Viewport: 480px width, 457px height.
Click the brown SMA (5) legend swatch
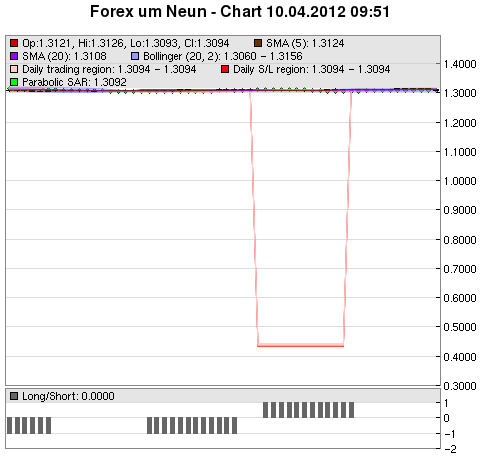coord(258,43)
